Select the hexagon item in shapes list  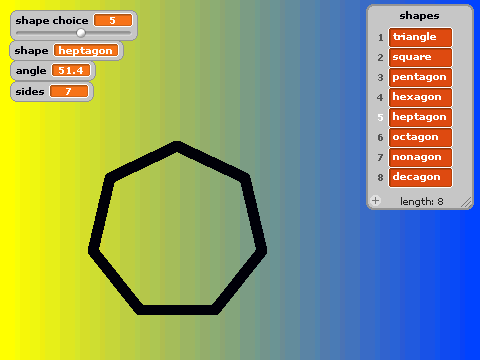[420, 97]
